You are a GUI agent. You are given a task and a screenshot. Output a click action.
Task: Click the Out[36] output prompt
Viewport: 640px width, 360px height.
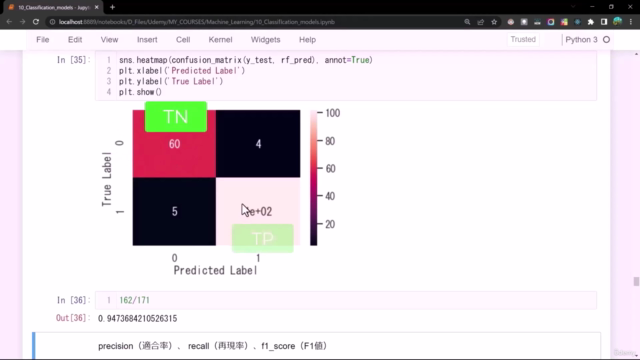point(73,318)
